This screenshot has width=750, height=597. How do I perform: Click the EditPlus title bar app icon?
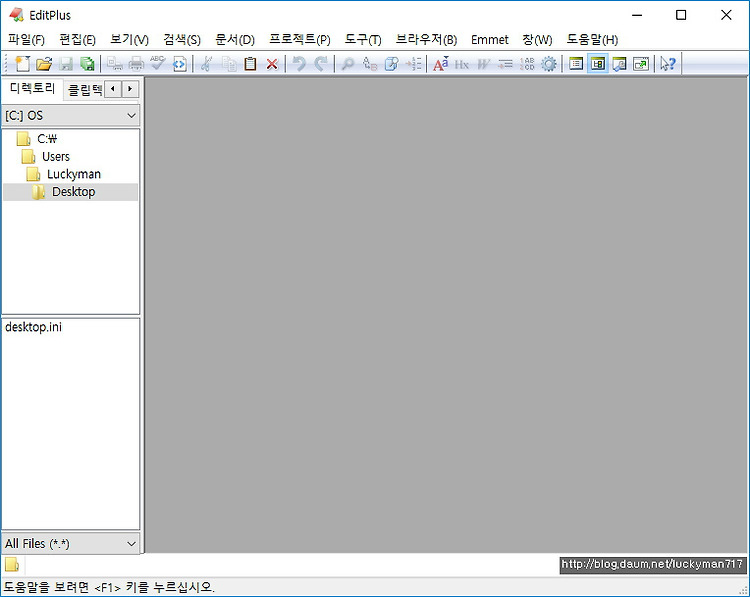(x=16, y=15)
